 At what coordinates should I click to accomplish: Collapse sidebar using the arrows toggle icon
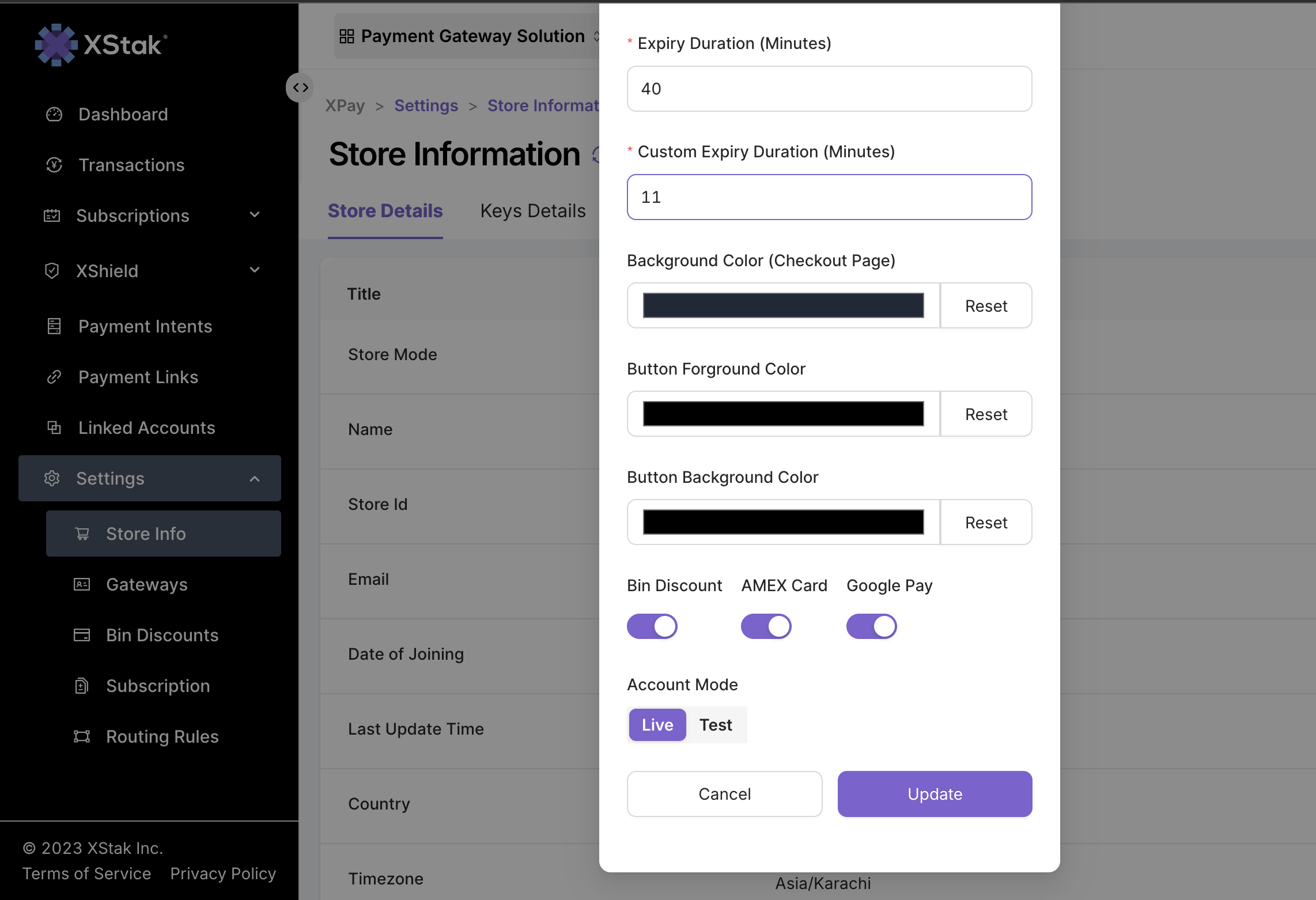pyautogui.click(x=300, y=88)
